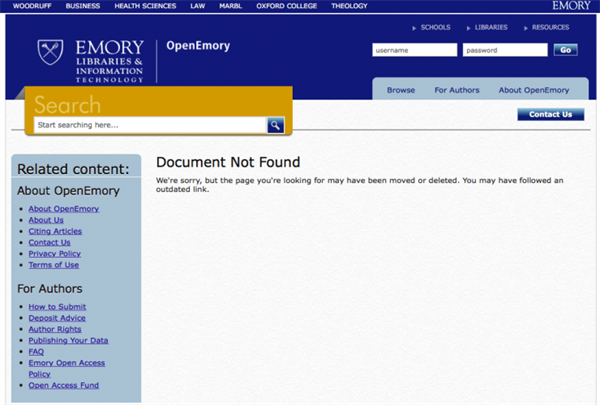Open the About OpenEmory sidebar link

[x=64, y=209]
